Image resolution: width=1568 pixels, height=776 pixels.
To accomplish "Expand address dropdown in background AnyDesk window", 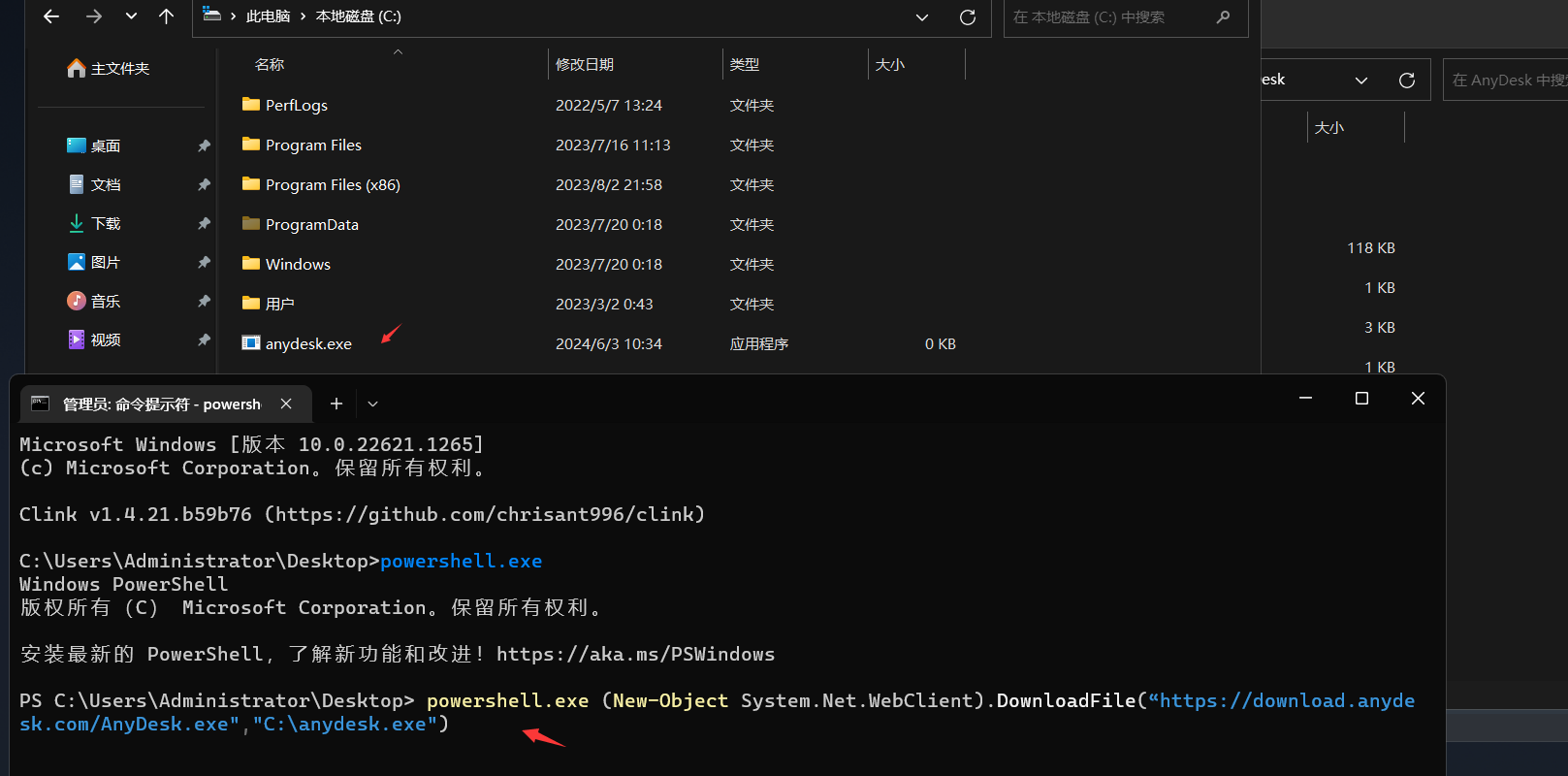I will (x=1361, y=81).
